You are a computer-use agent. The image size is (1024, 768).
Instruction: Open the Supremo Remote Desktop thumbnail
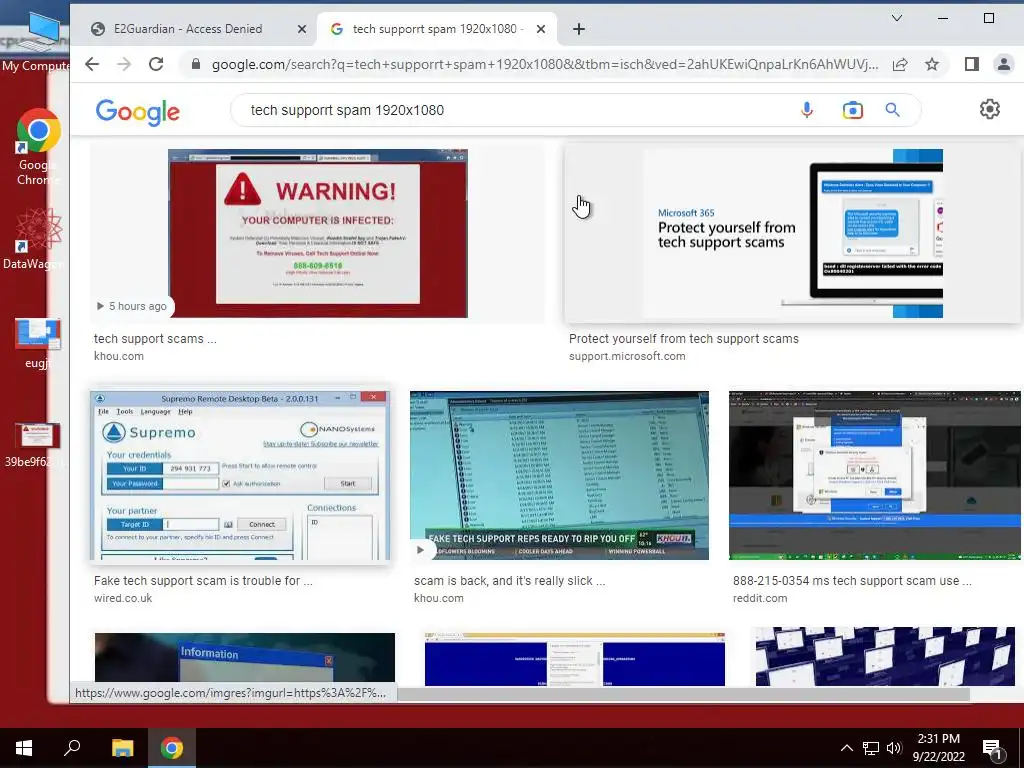pos(240,475)
